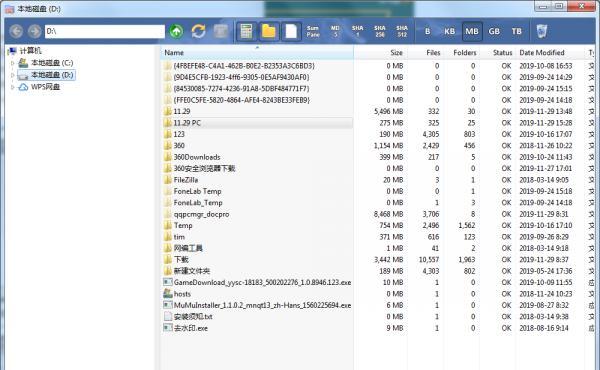The image size is (600, 370).
Task: Click the recycle bin toolbar icon
Action: tap(542, 31)
